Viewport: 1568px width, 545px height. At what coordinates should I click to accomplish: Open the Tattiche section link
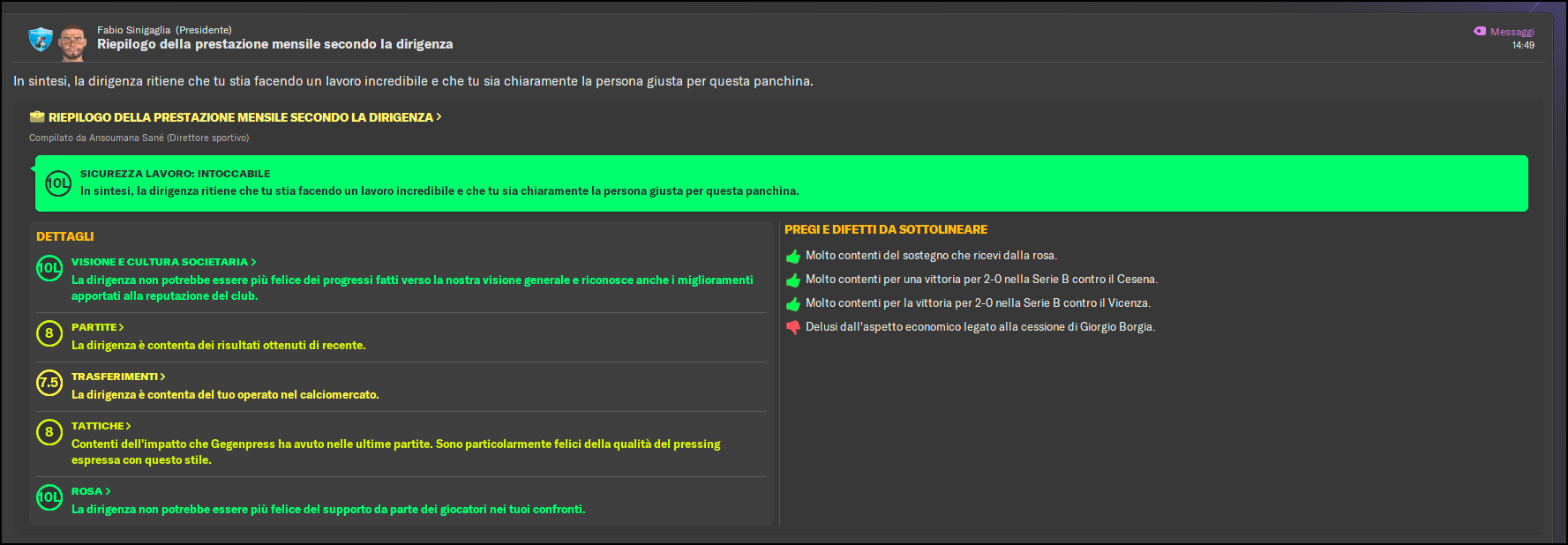pos(101,426)
